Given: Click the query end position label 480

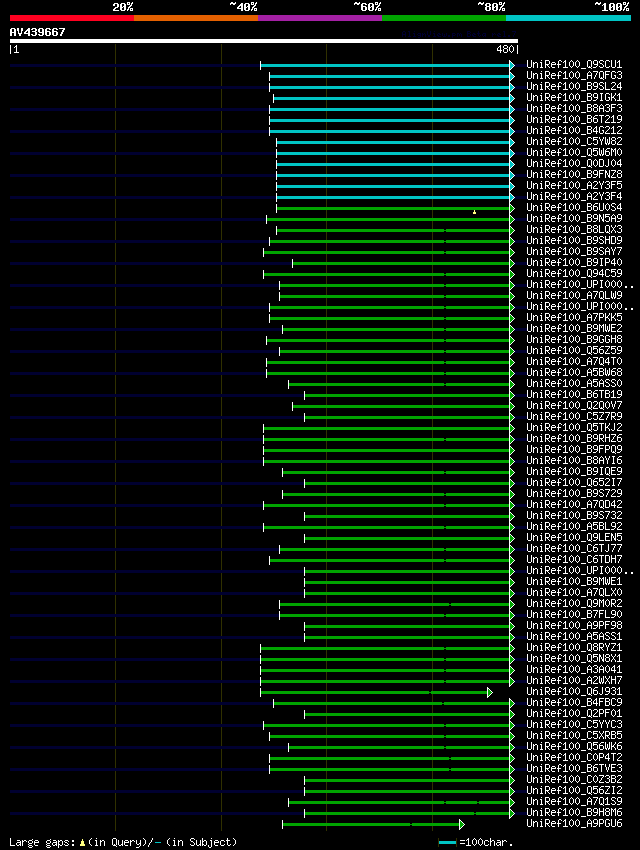Looking at the screenshot, I should 505,49.
